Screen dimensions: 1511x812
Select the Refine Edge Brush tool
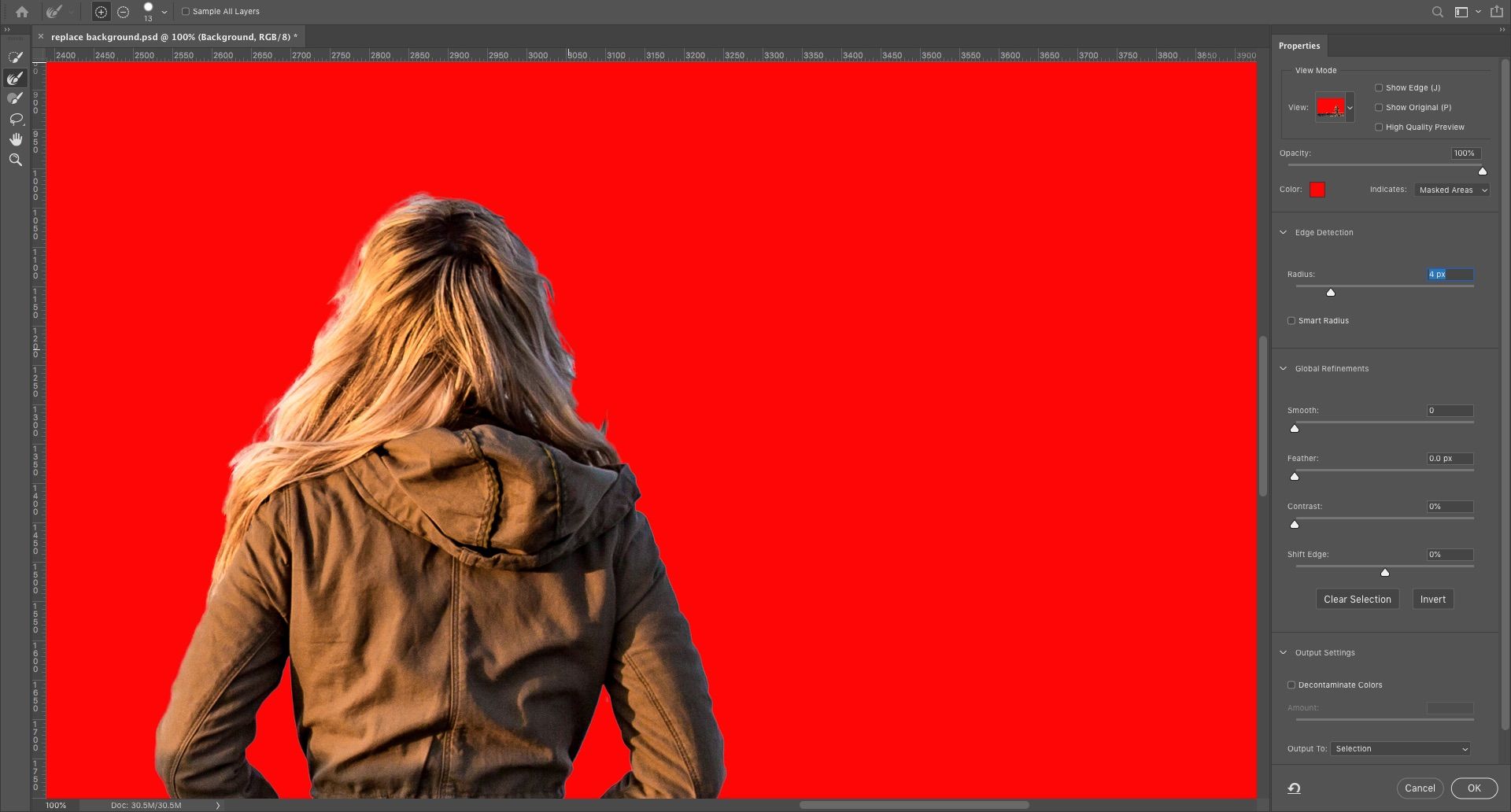15,78
